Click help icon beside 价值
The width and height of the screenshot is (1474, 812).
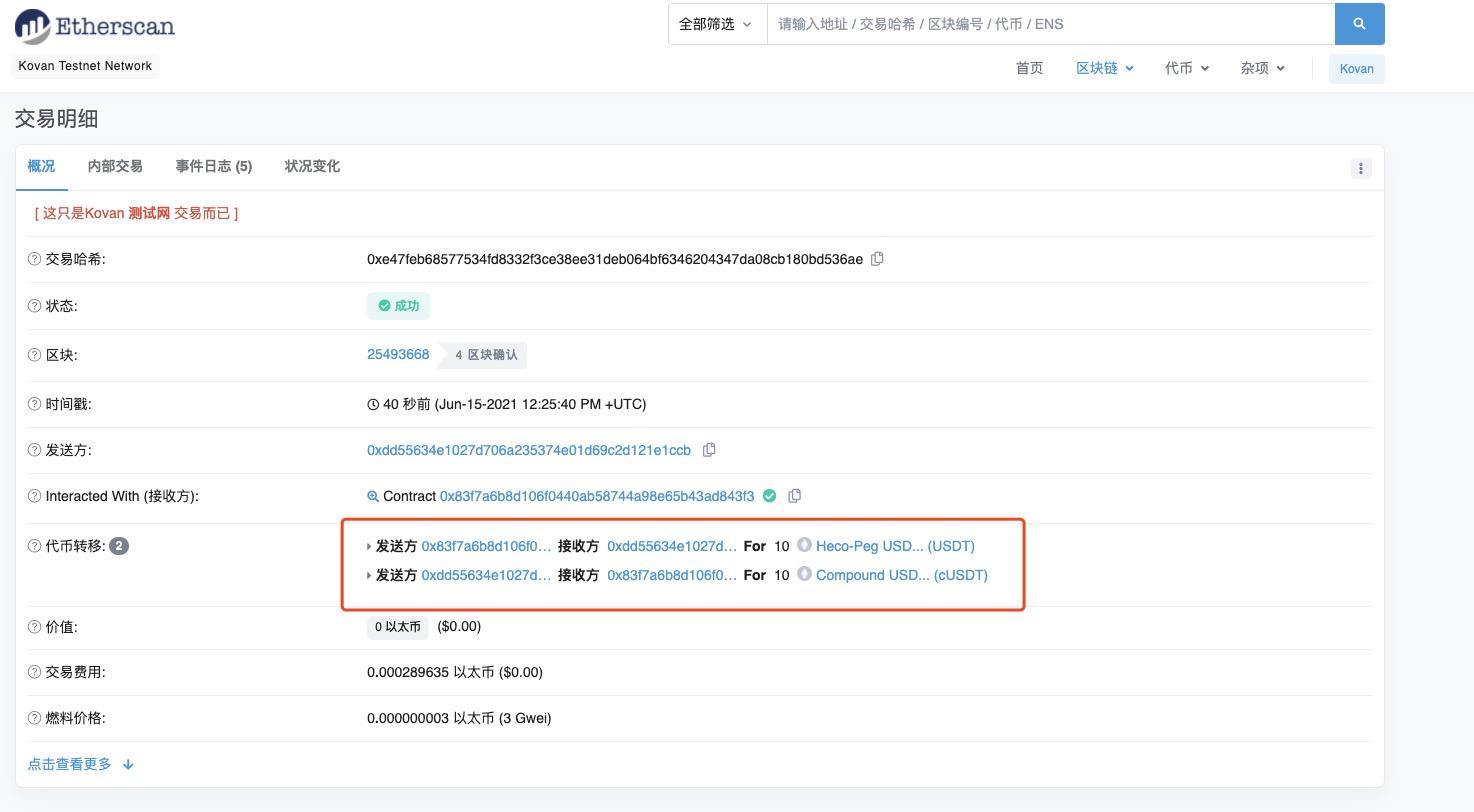pos(35,627)
